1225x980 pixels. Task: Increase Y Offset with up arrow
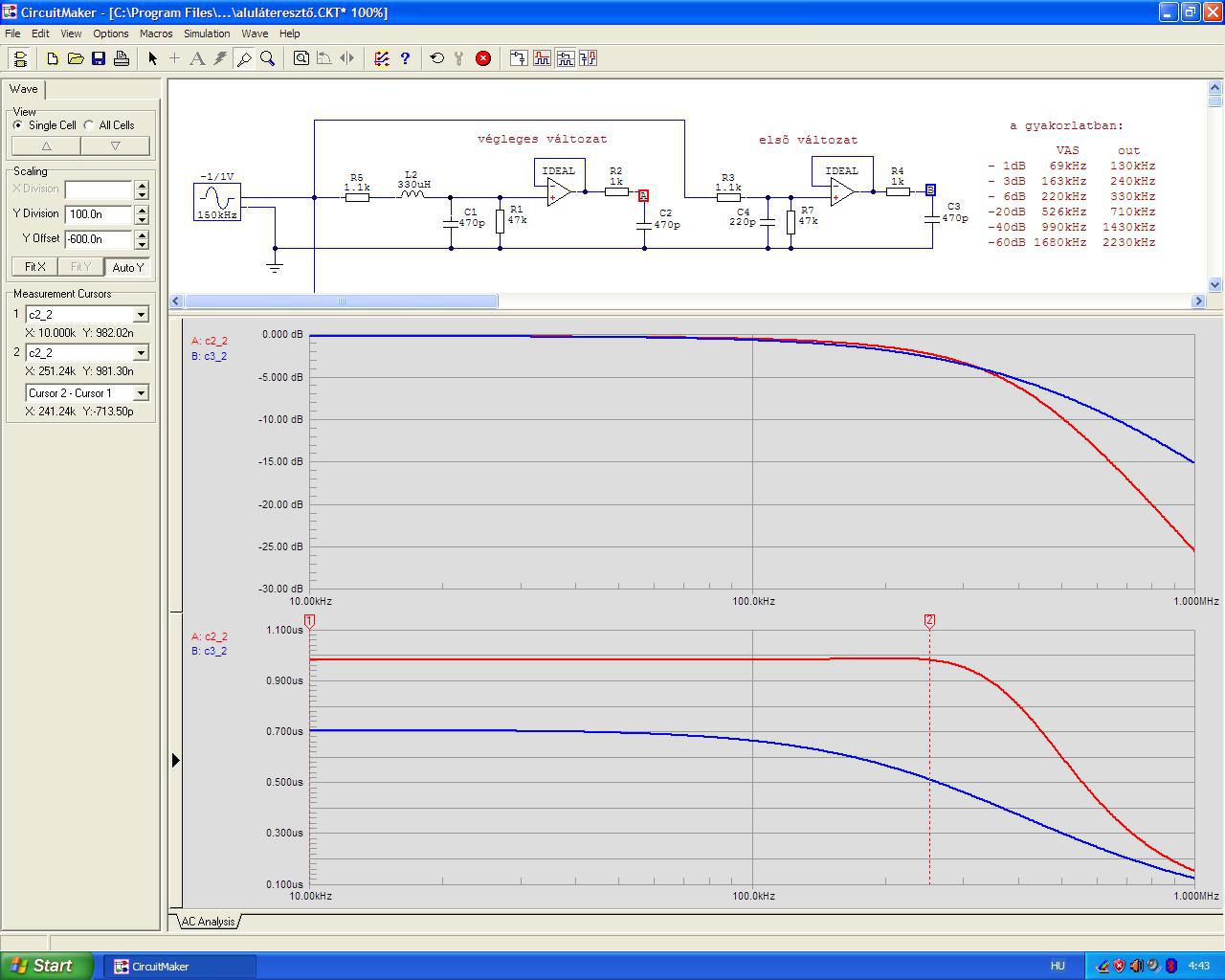pyautogui.click(x=142, y=234)
